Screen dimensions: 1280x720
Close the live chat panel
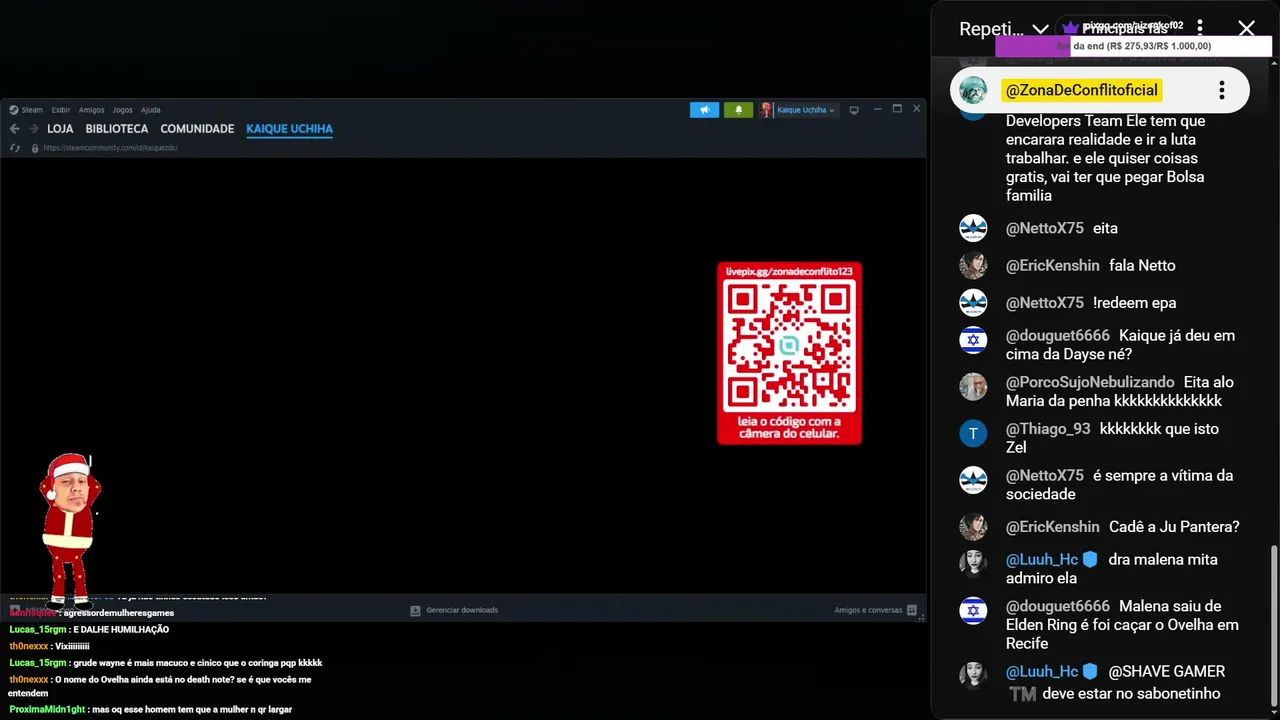click(x=1246, y=28)
